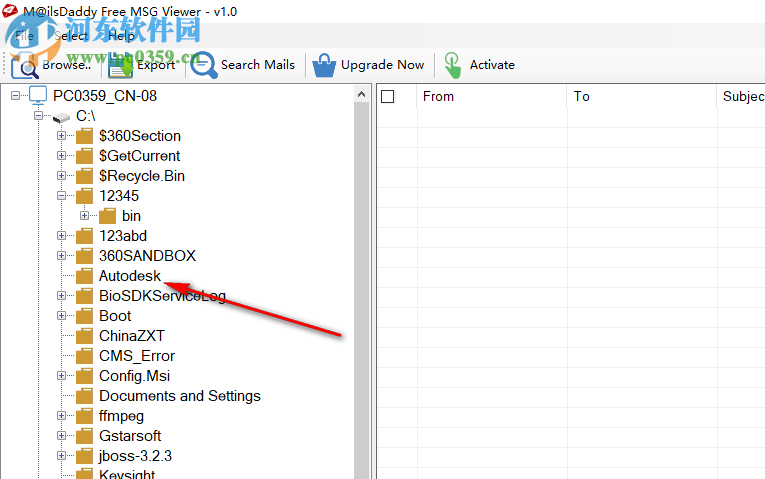Click the $GetCurrent folder icon
The width and height of the screenshot is (765, 479).
[84, 156]
